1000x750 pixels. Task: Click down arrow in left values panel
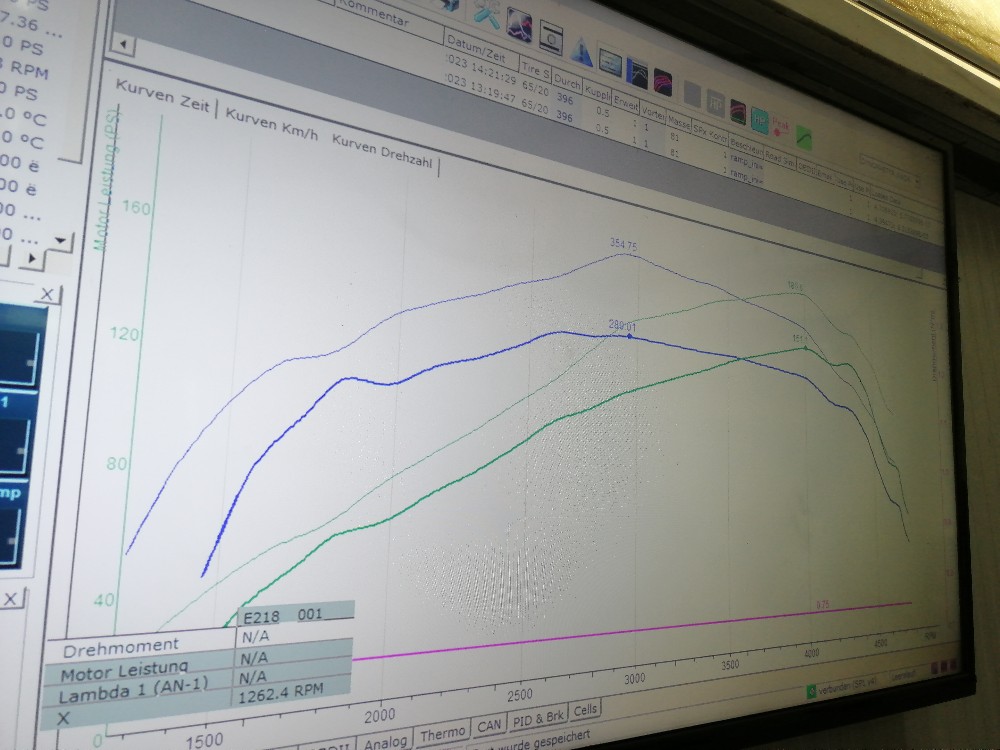tap(61, 241)
